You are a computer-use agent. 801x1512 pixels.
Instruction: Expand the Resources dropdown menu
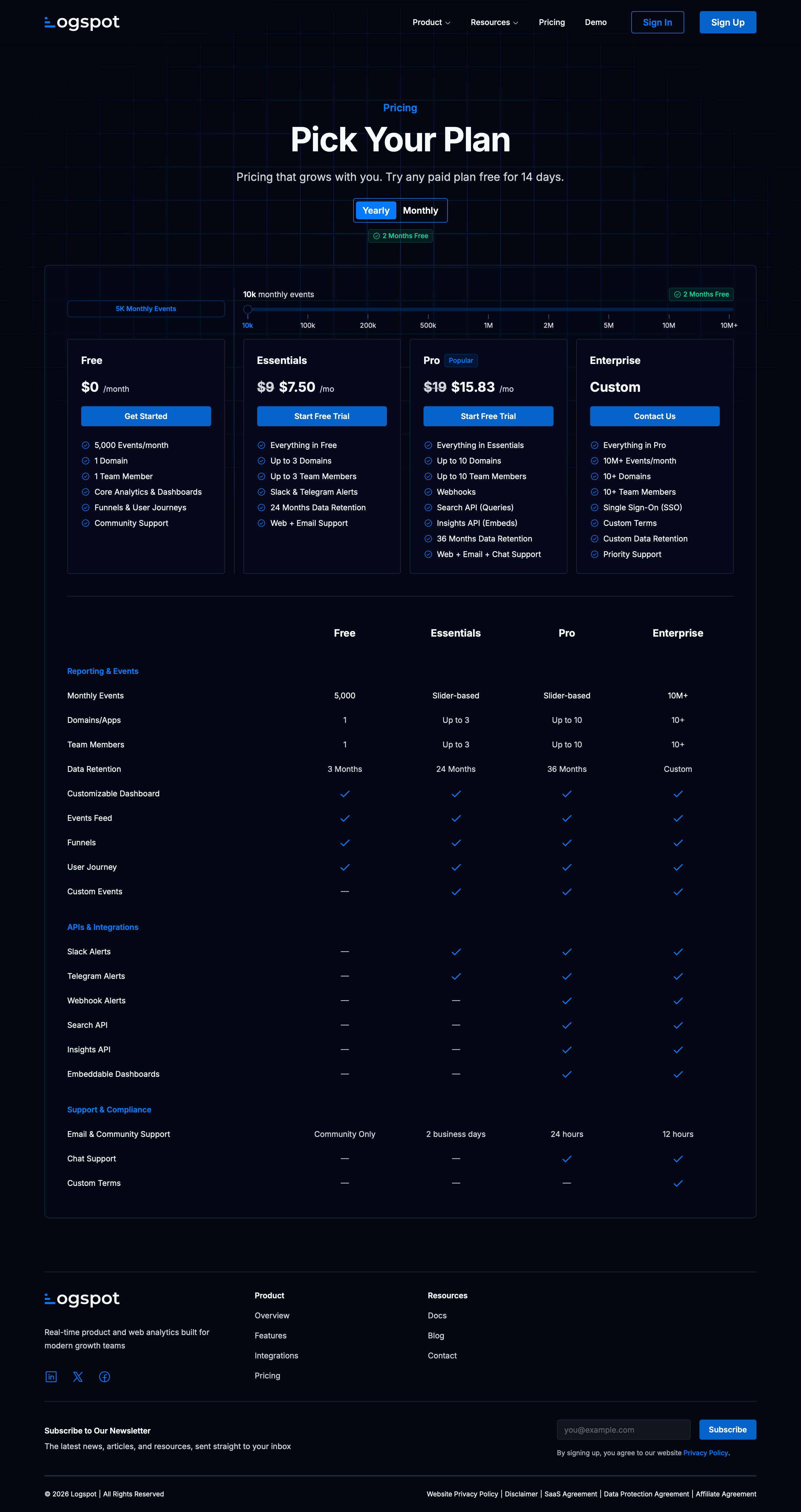pyautogui.click(x=494, y=22)
